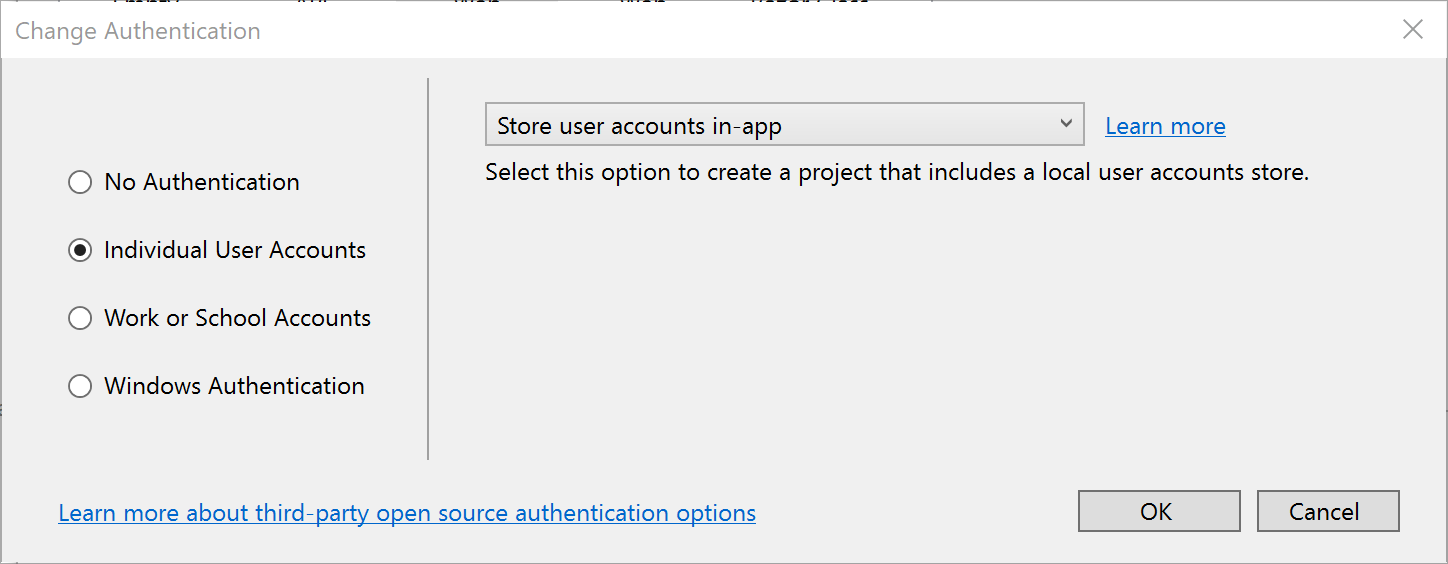Focus the 'Store user accounts in-app' combo text
1448x564 pixels.
(639, 126)
